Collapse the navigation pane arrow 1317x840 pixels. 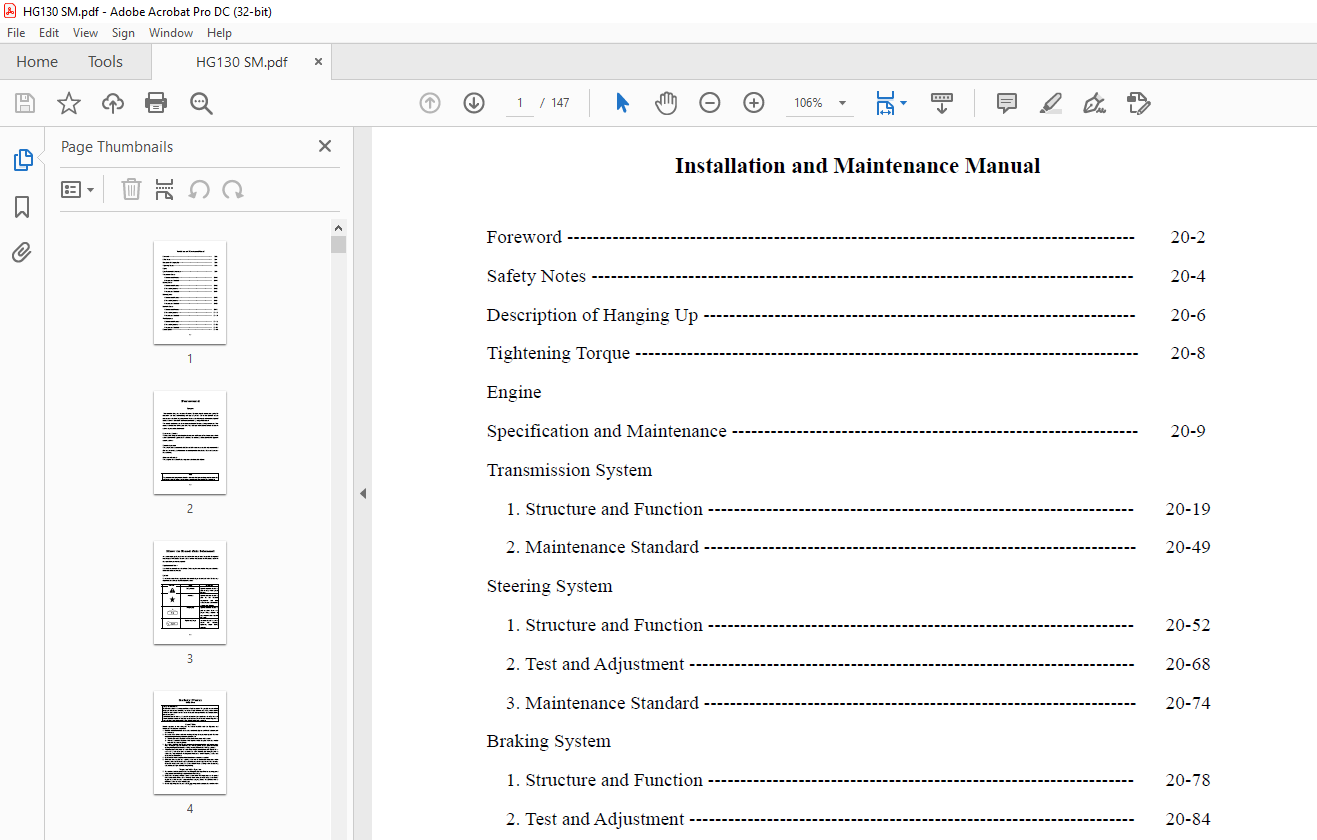363,493
